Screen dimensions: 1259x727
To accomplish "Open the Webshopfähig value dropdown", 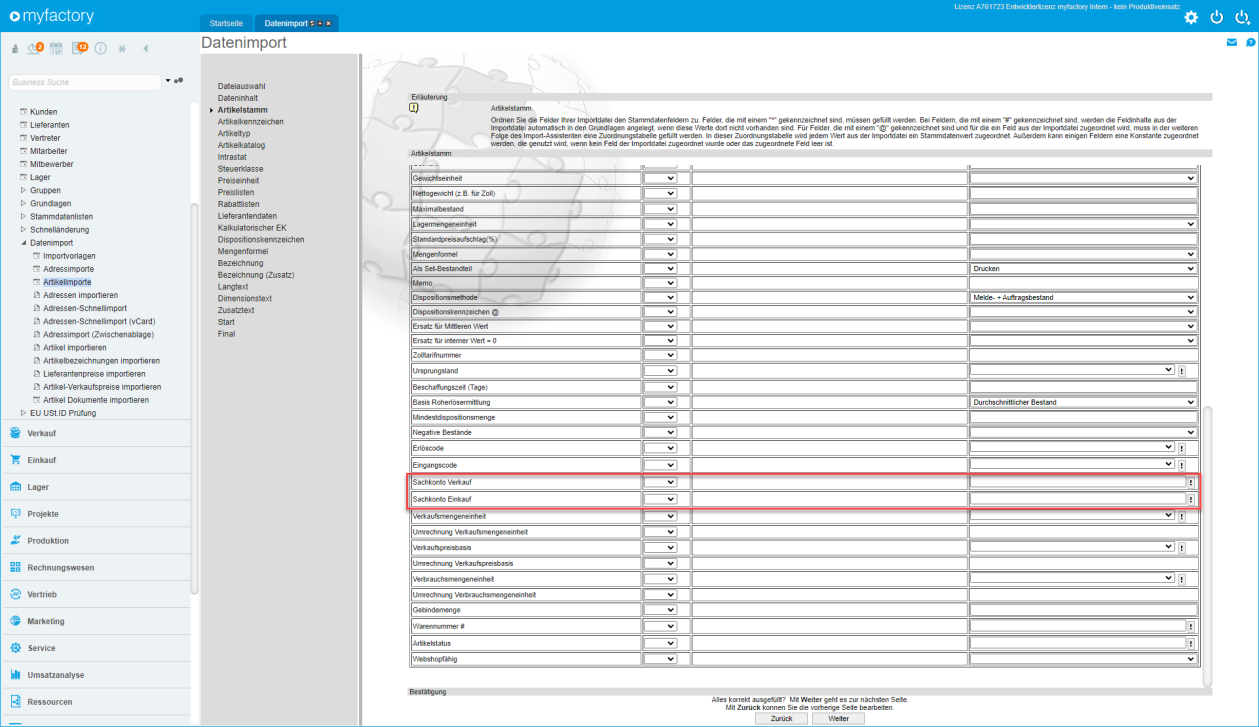I will tap(1083, 659).
